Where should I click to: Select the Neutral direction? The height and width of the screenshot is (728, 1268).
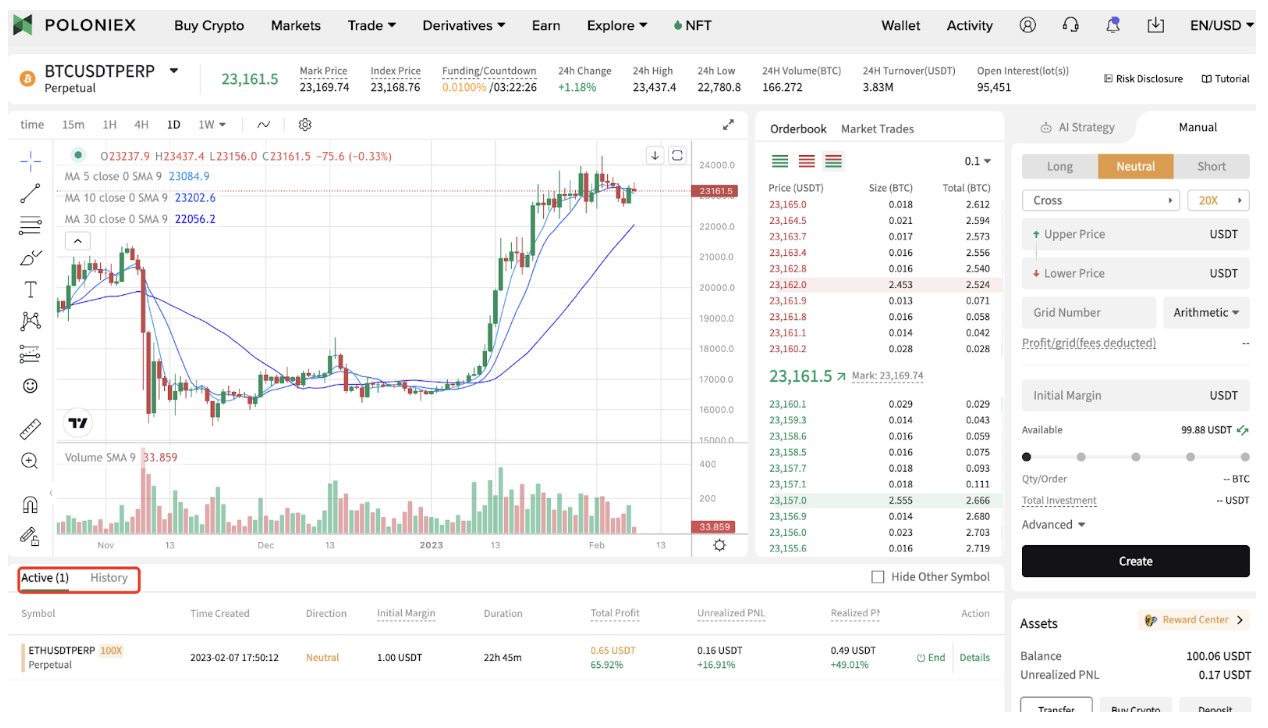point(1135,167)
